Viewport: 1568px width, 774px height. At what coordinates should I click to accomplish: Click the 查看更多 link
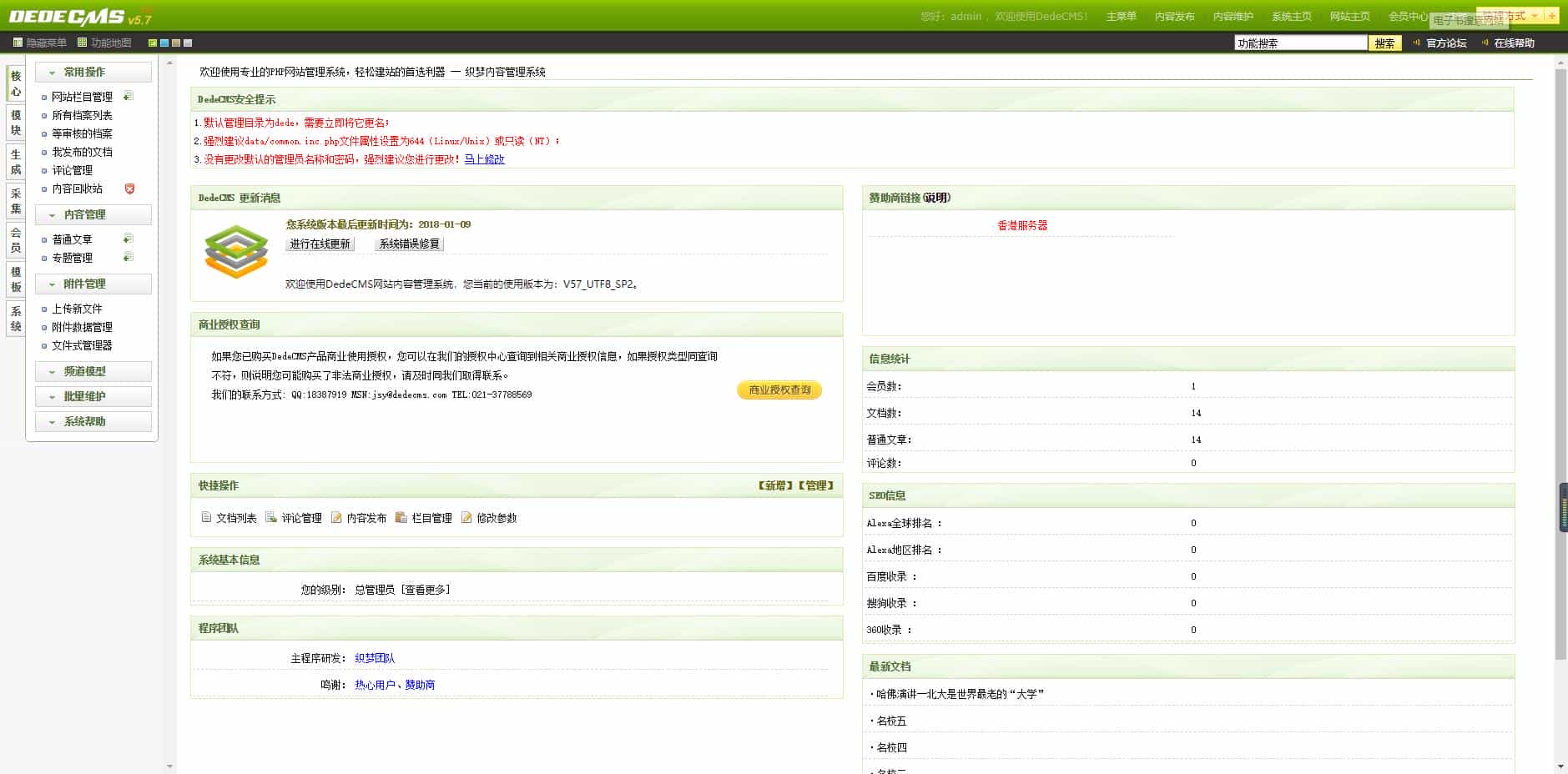tap(426, 590)
